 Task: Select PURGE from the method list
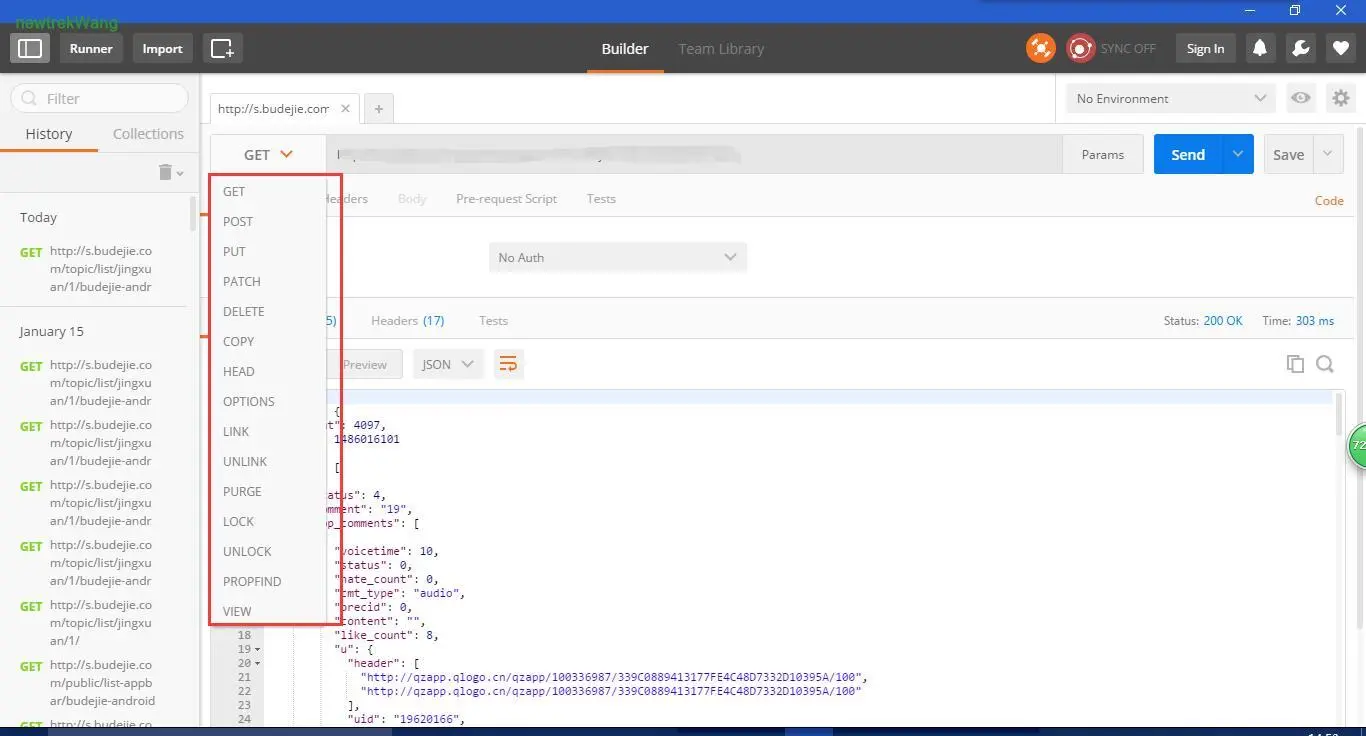pyautogui.click(x=268, y=491)
